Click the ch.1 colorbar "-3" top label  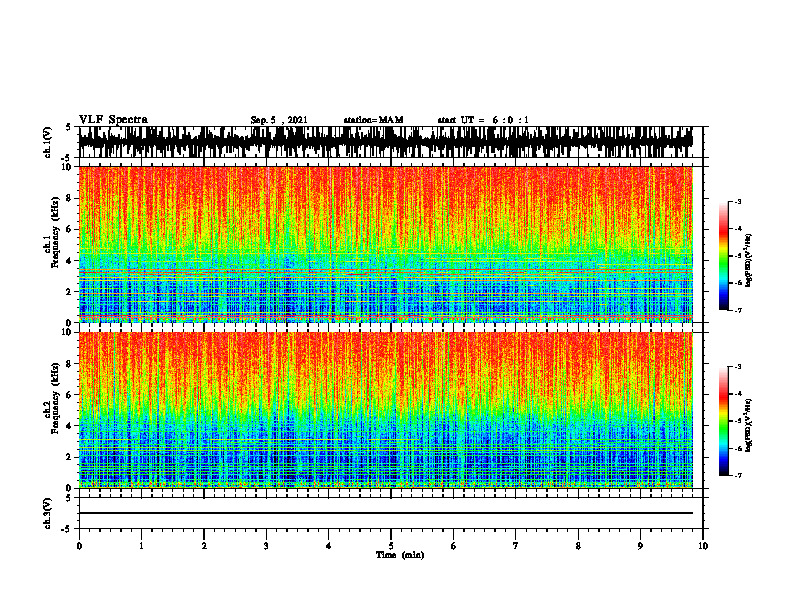(x=738, y=202)
